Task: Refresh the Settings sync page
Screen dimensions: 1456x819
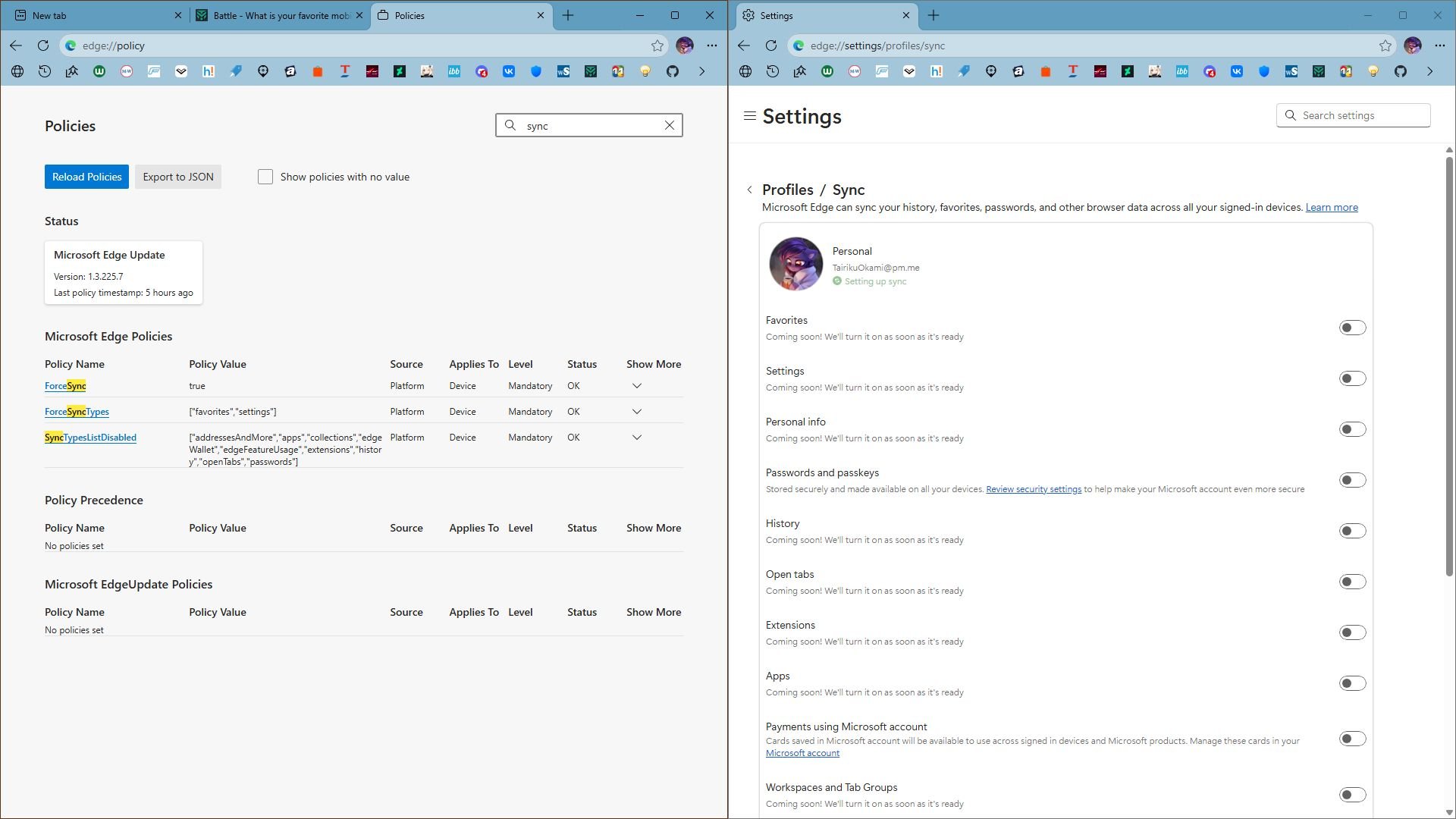Action: [x=771, y=45]
